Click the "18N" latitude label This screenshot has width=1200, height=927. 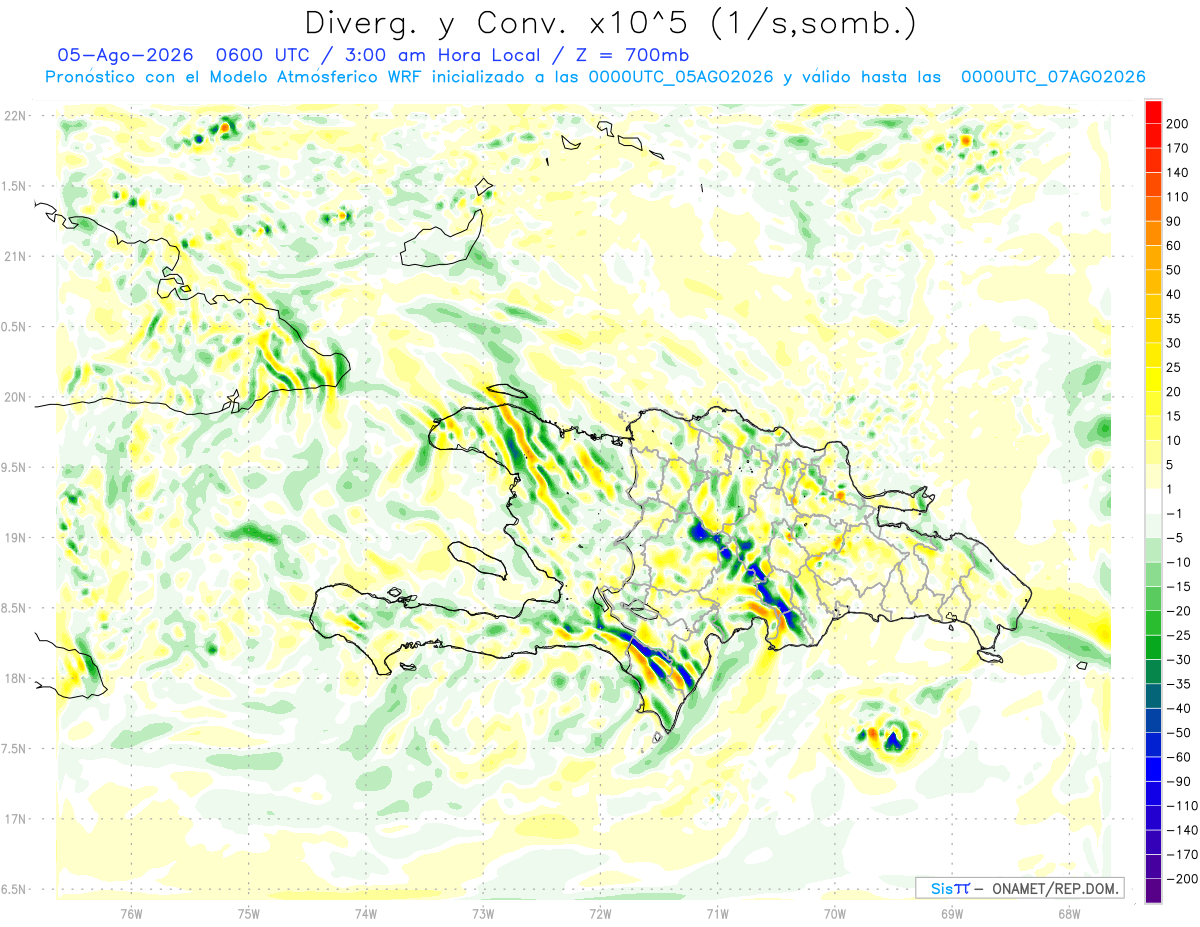pyautogui.click(x=17, y=679)
